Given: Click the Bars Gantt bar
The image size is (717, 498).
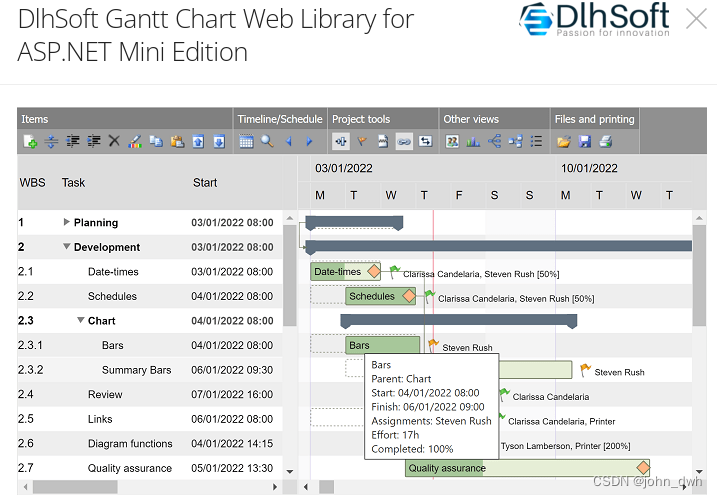Looking at the screenshot, I should click(383, 345).
